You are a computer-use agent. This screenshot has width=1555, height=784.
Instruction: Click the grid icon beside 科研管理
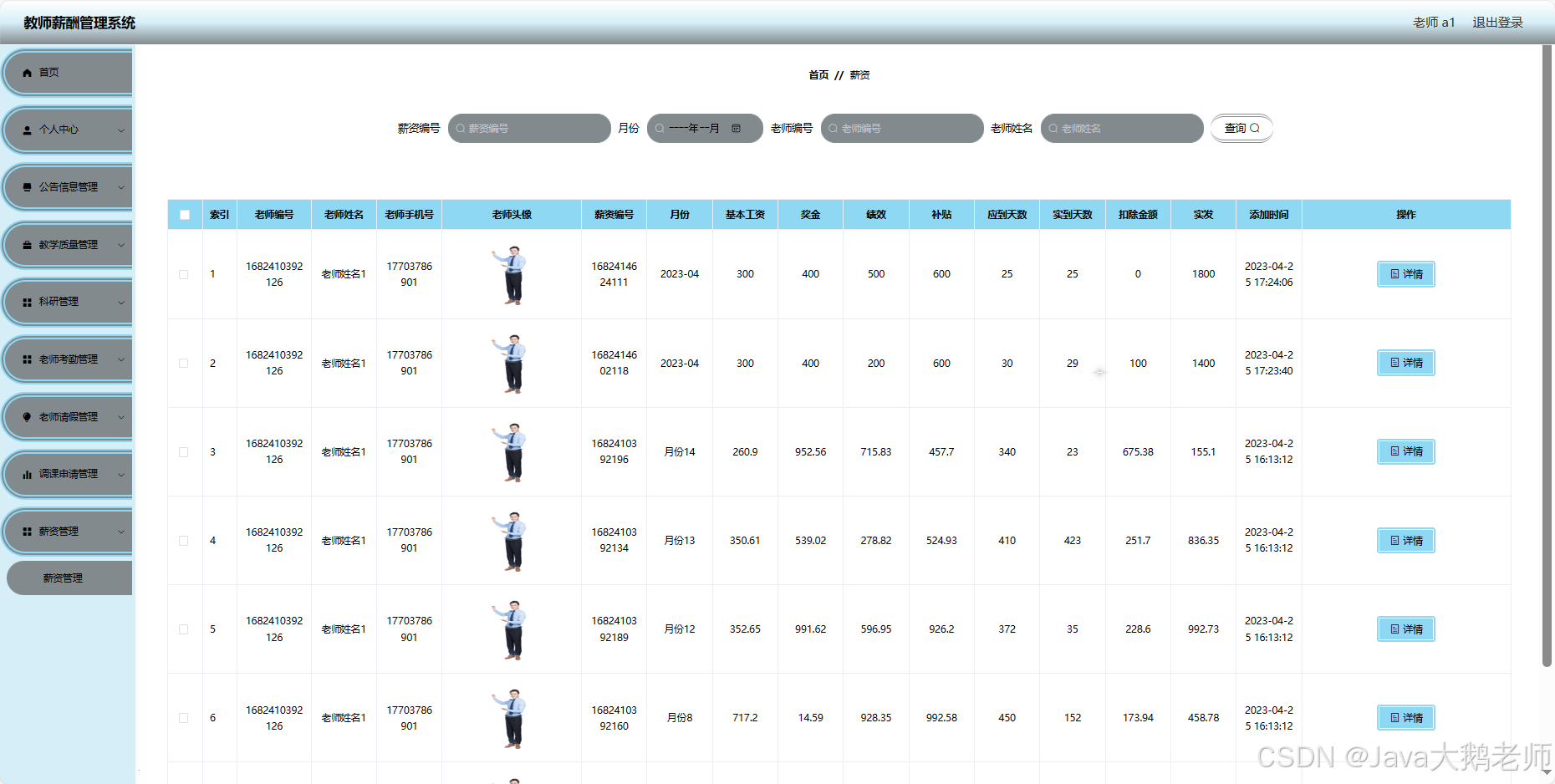tap(27, 303)
